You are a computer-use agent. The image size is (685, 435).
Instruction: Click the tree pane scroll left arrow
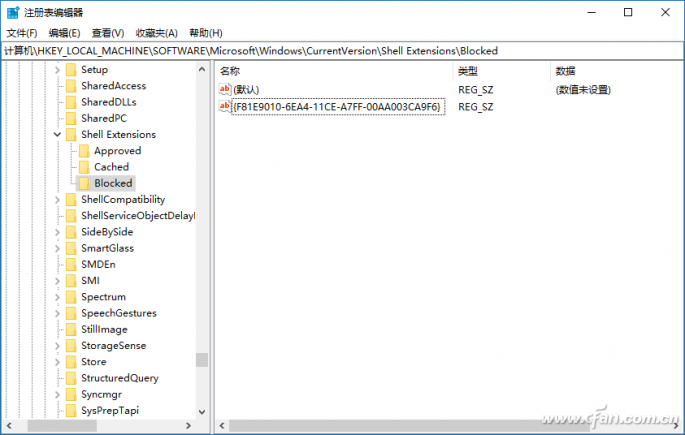9,425
